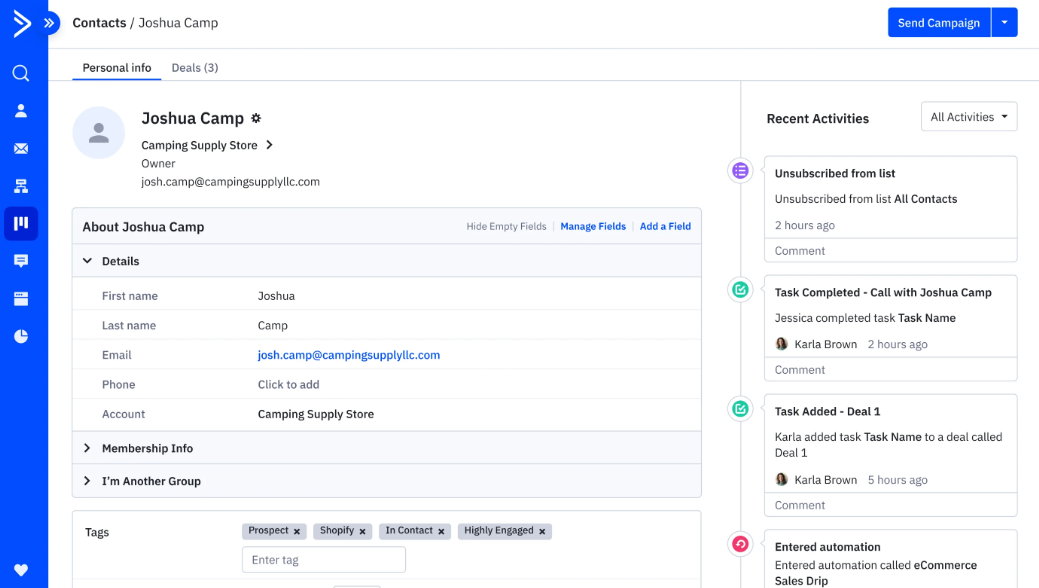This screenshot has width=1039, height=588.
Task: Click the gear icon beside Joshua Camp's name
Action: 256,118
